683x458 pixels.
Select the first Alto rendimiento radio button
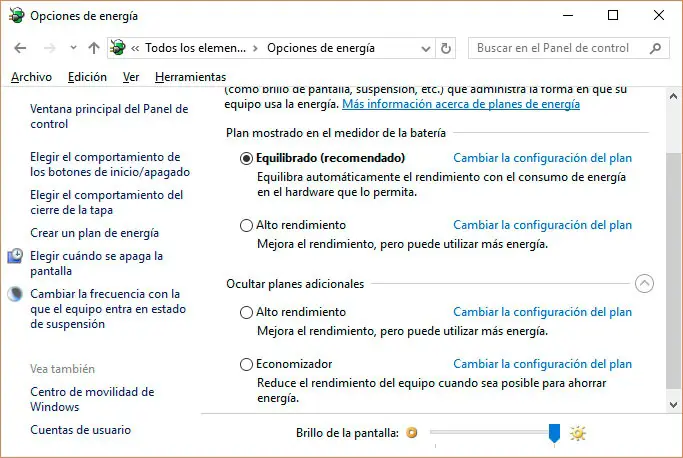point(247,226)
